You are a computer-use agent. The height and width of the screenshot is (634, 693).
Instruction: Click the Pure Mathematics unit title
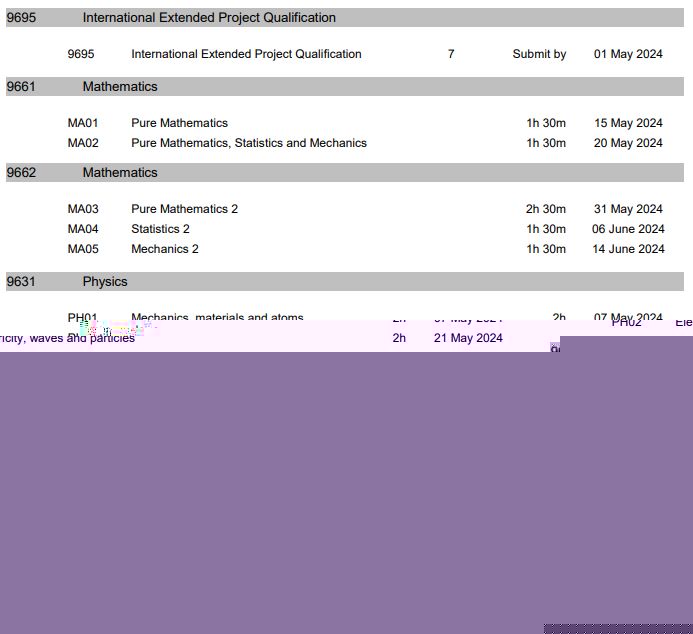pyautogui.click(x=179, y=123)
